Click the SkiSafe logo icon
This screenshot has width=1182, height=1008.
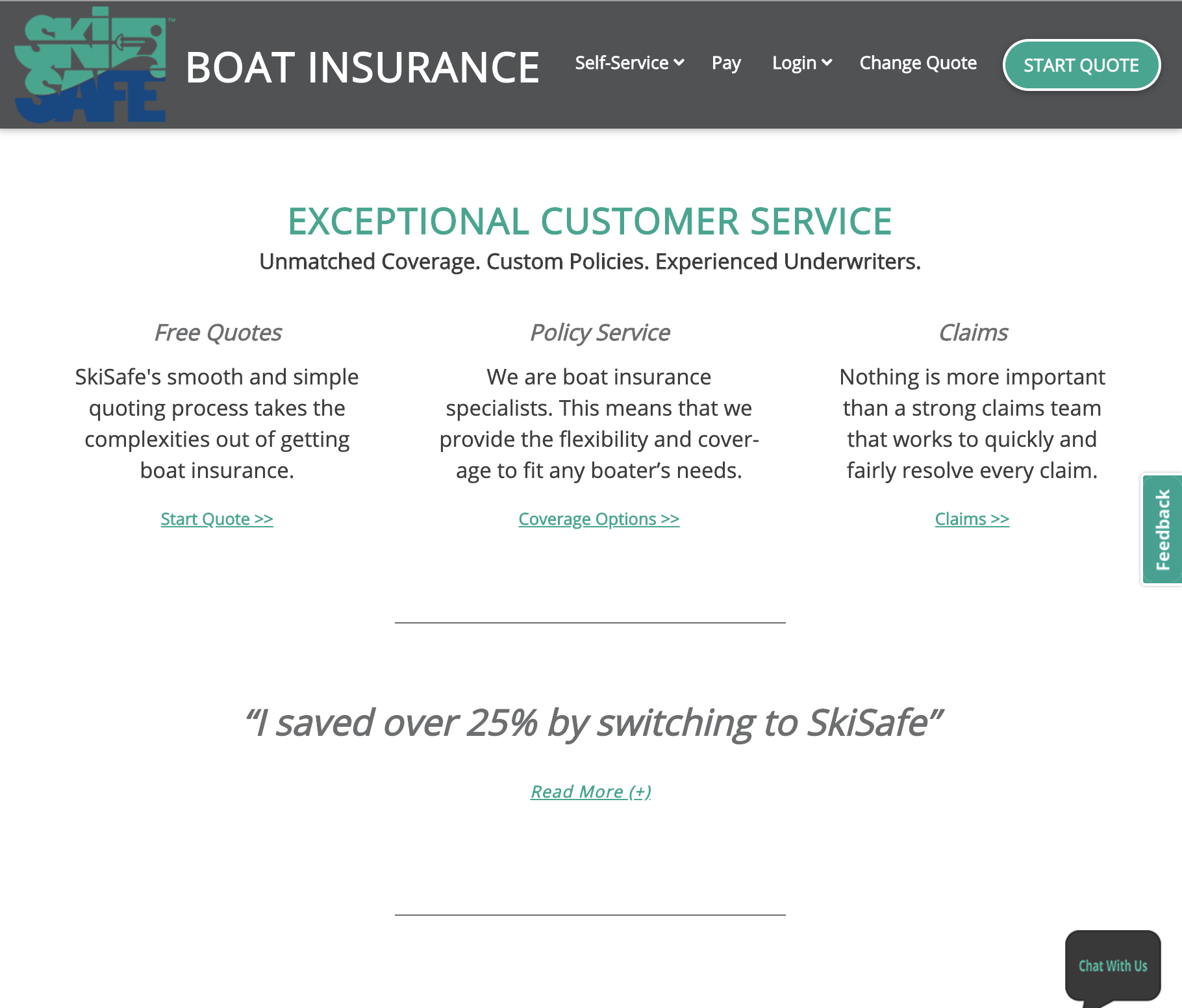(92, 64)
